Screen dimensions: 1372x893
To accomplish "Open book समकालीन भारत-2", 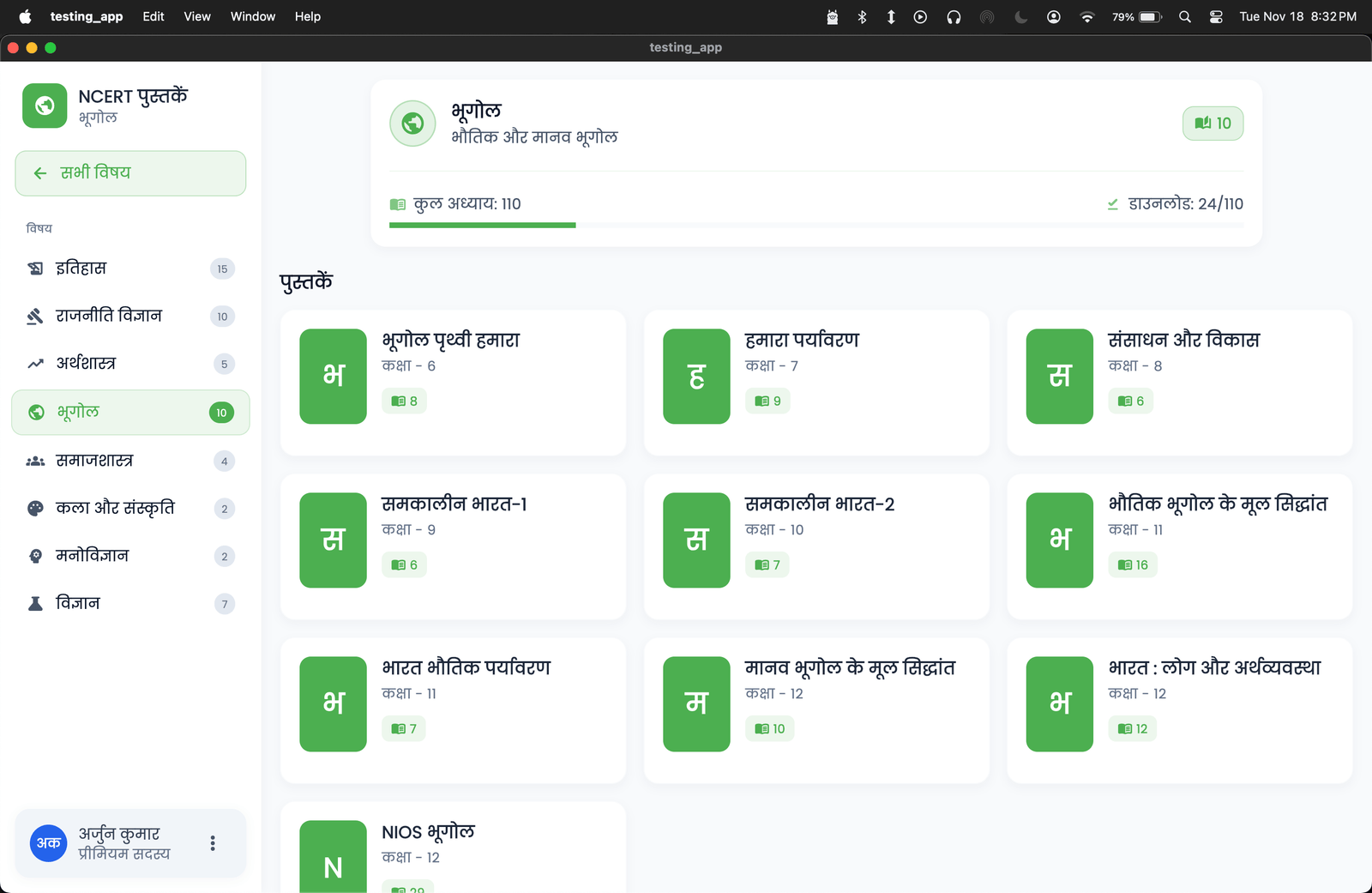I will (x=816, y=546).
